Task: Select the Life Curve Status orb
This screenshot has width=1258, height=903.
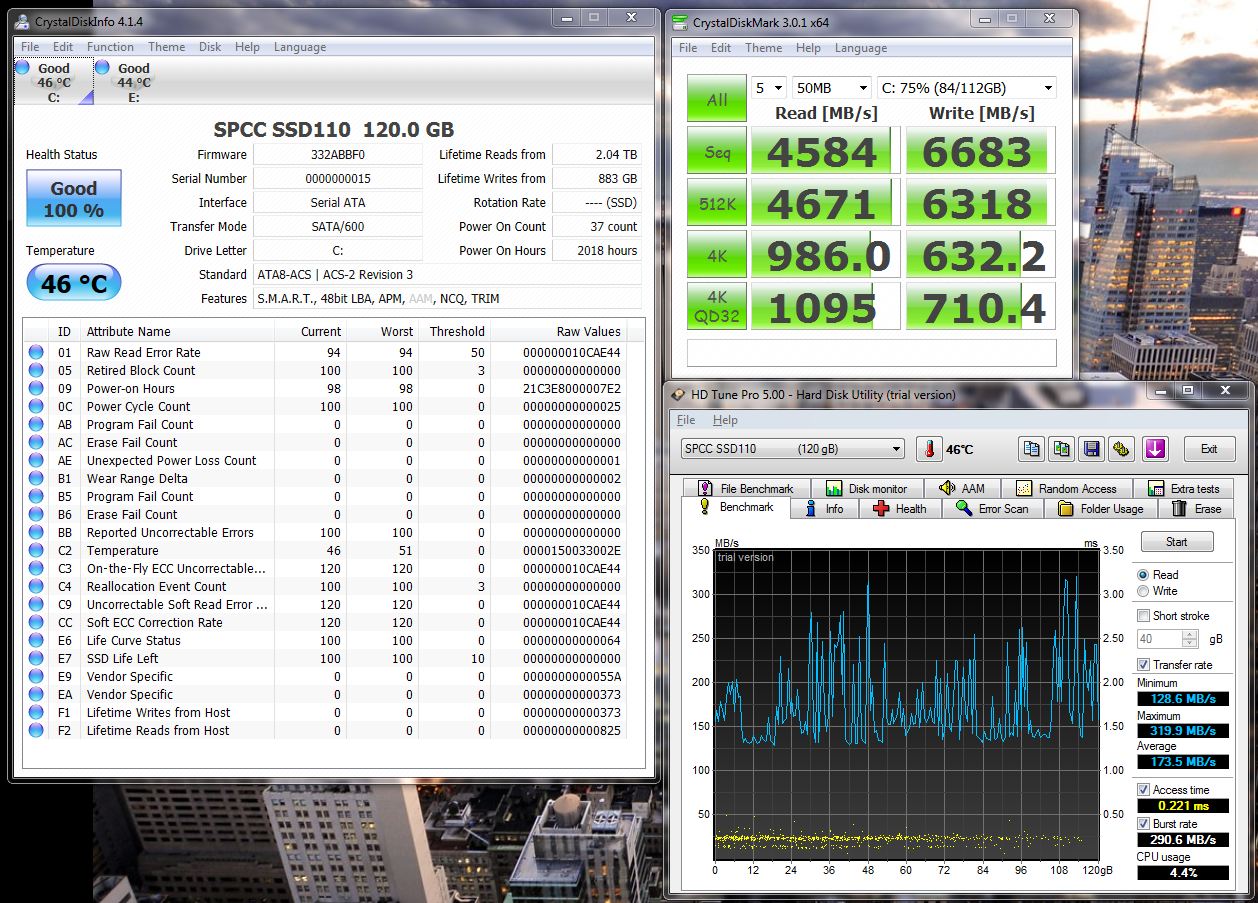Action: click(37, 640)
